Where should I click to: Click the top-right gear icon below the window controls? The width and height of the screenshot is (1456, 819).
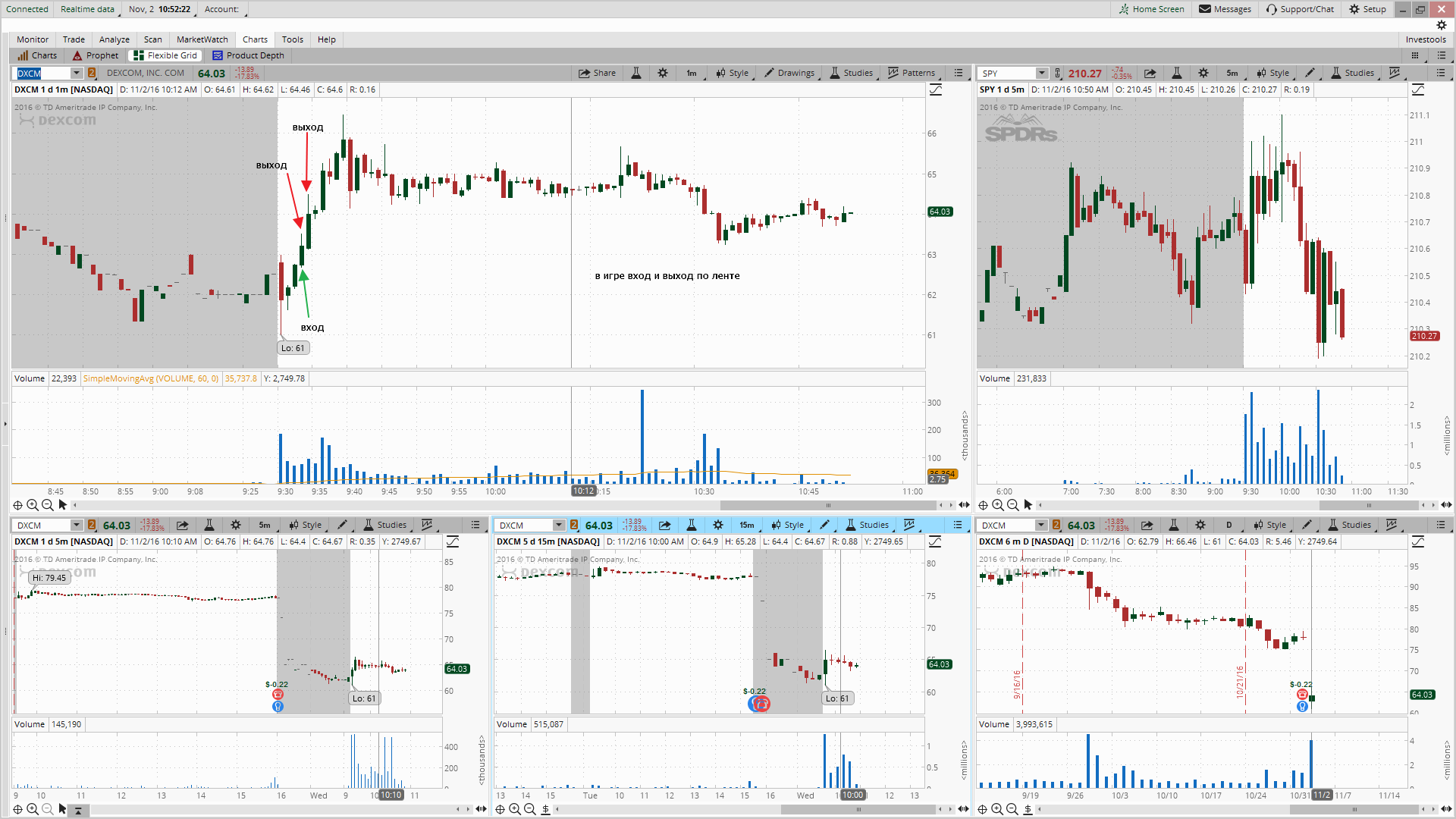(x=1442, y=25)
